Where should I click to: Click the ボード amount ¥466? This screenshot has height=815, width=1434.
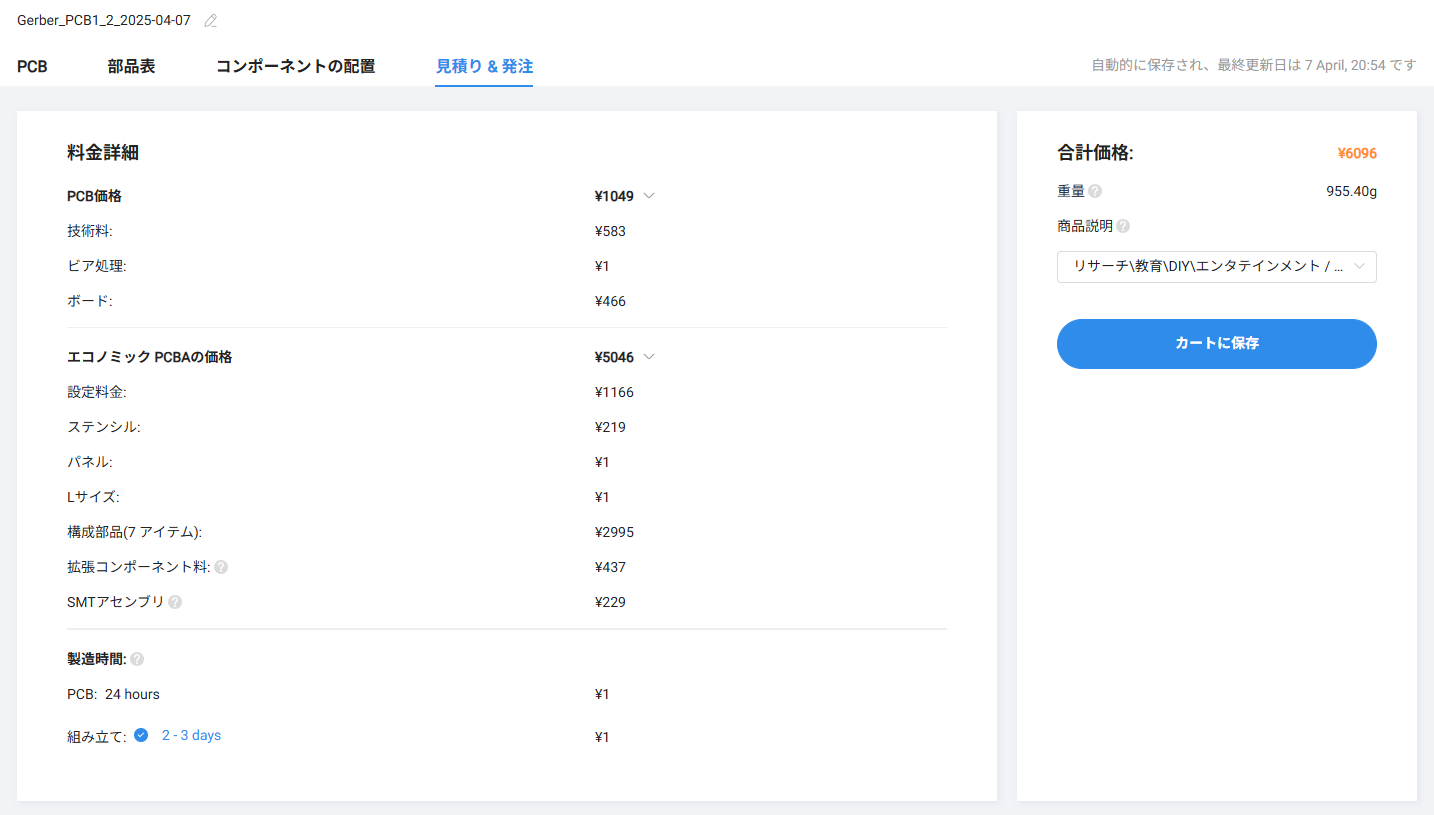(610, 301)
